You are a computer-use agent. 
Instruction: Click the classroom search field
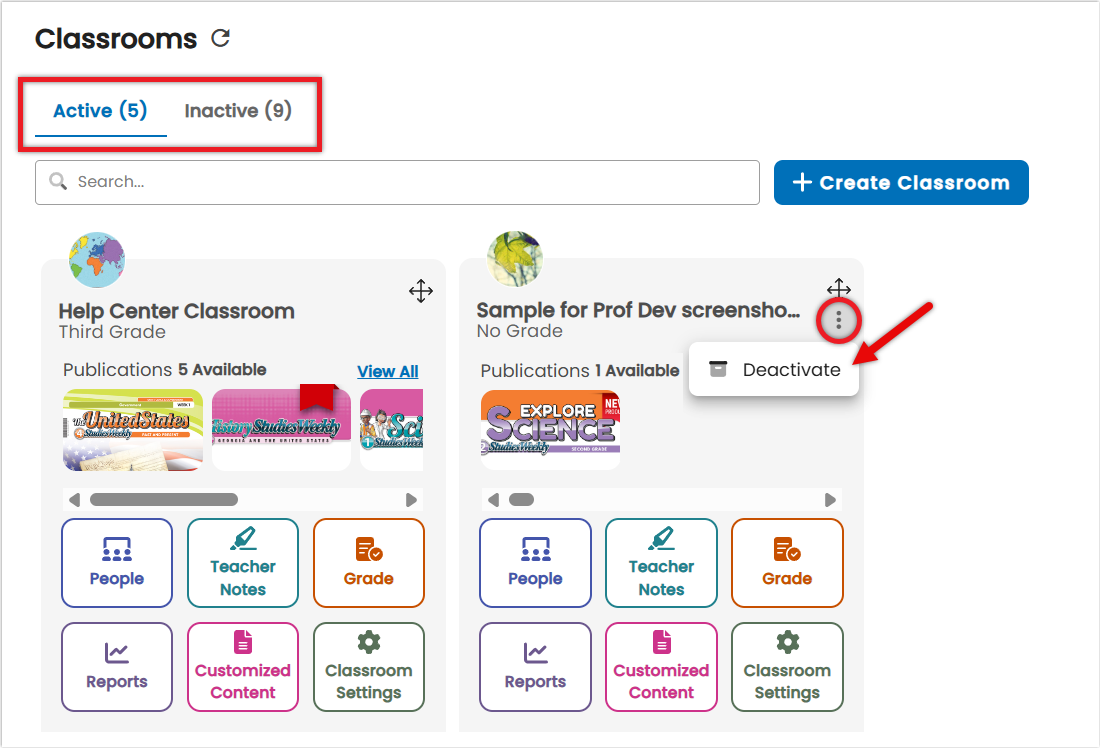397,183
